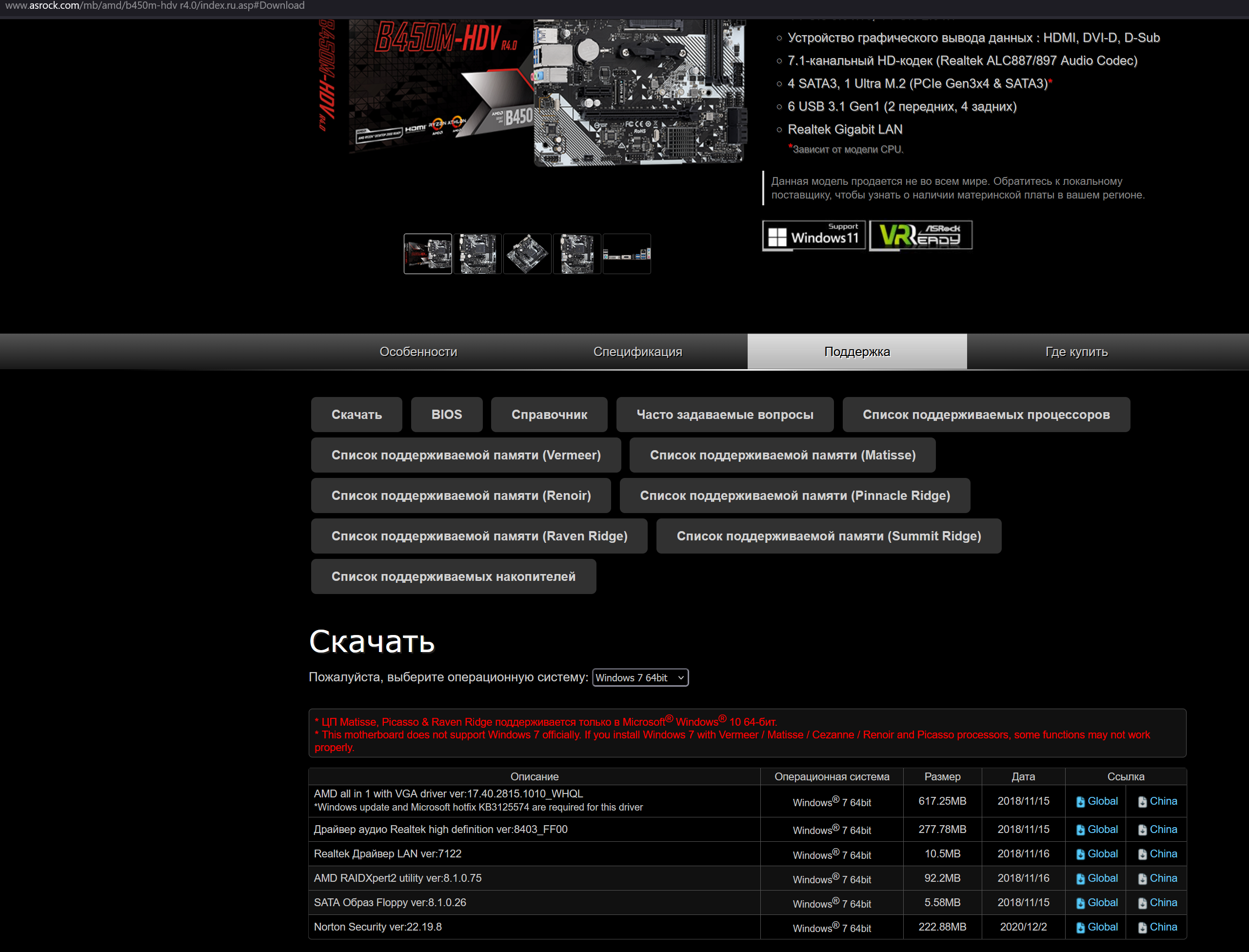Image resolution: width=1249 pixels, height=952 pixels.
Task: Select the third thumbnail showing angled board
Action: point(528,254)
